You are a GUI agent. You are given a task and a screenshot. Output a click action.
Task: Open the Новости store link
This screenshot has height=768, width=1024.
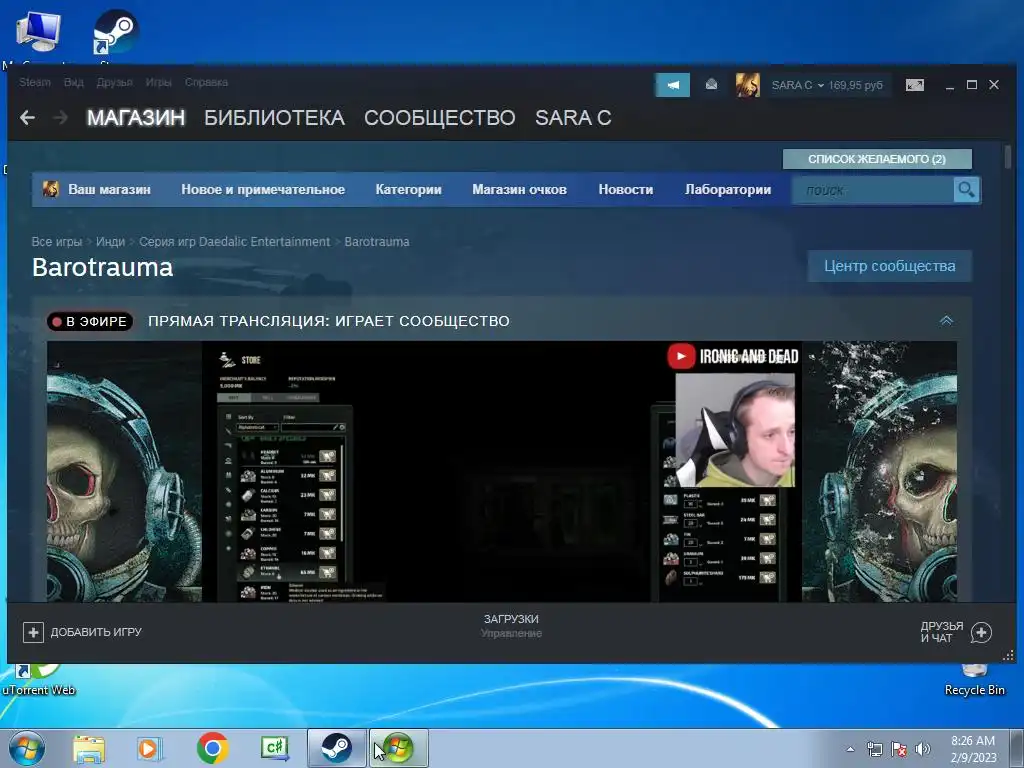click(626, 189)
